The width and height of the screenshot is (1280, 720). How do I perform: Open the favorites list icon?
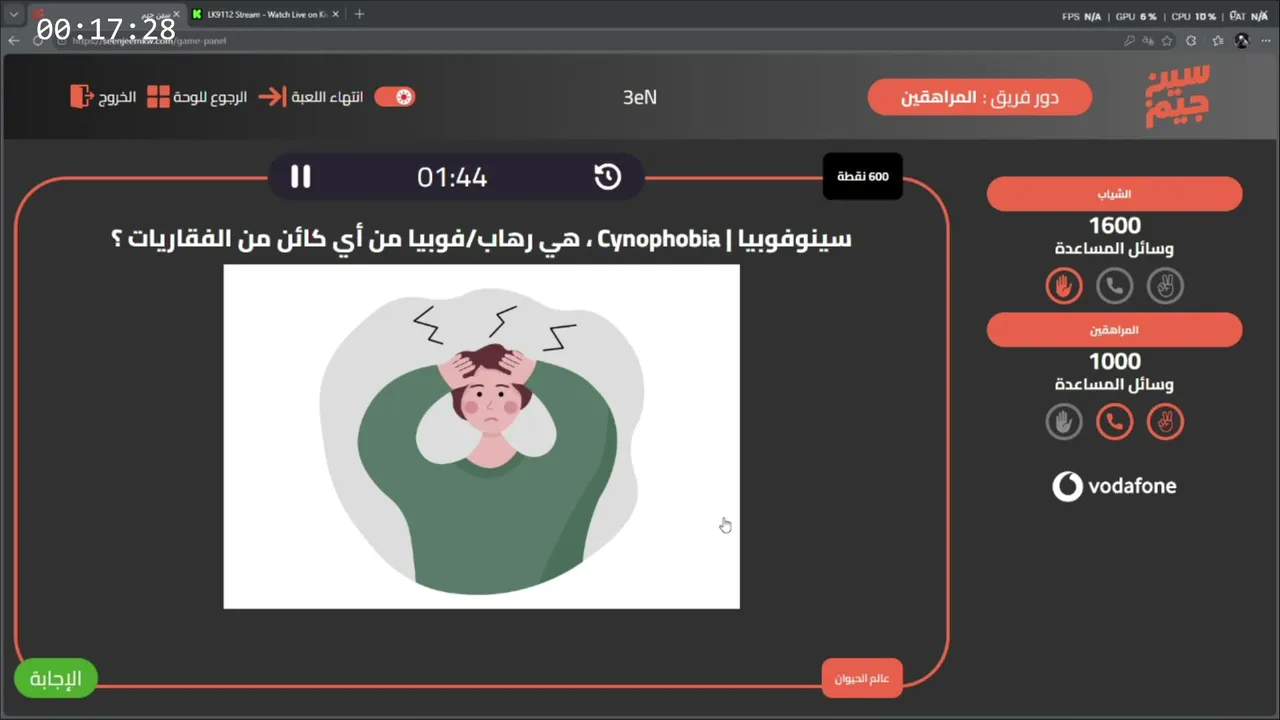[1218, 40]
